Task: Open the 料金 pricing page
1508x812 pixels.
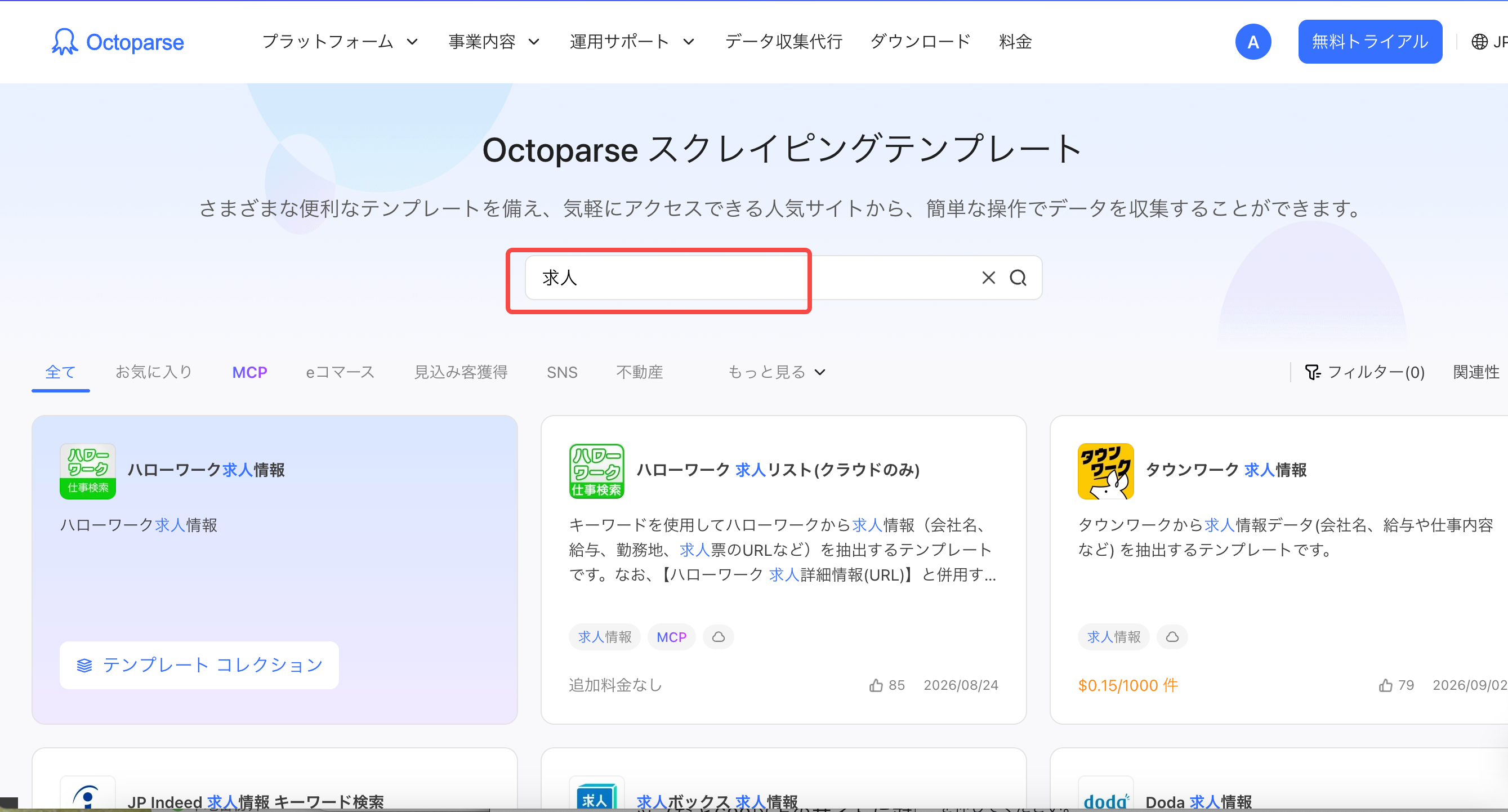Action: tap(1015, 42)
